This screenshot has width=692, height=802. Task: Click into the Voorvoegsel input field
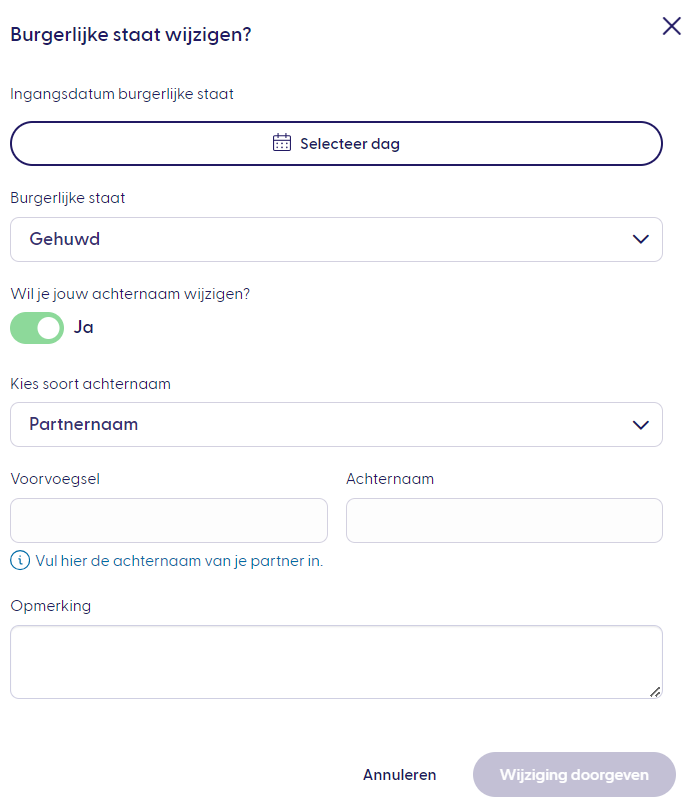[x=168, y=520]
